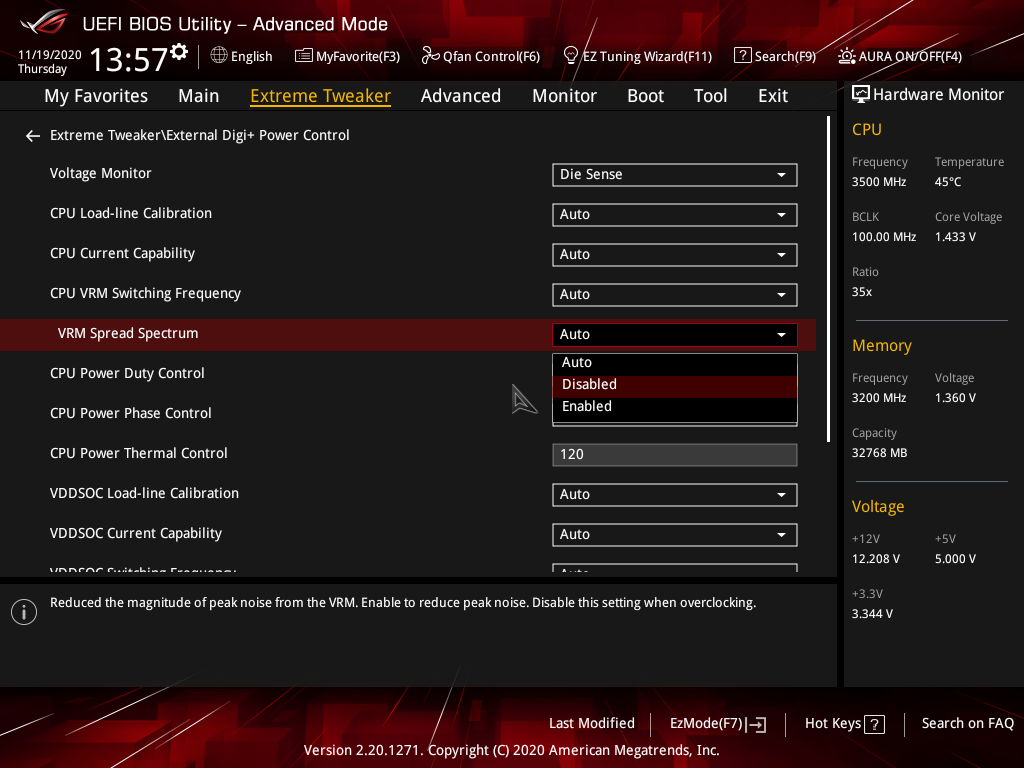The image size is (1024, 768).
Task: Go to the Exit tab
Action: 773,96
